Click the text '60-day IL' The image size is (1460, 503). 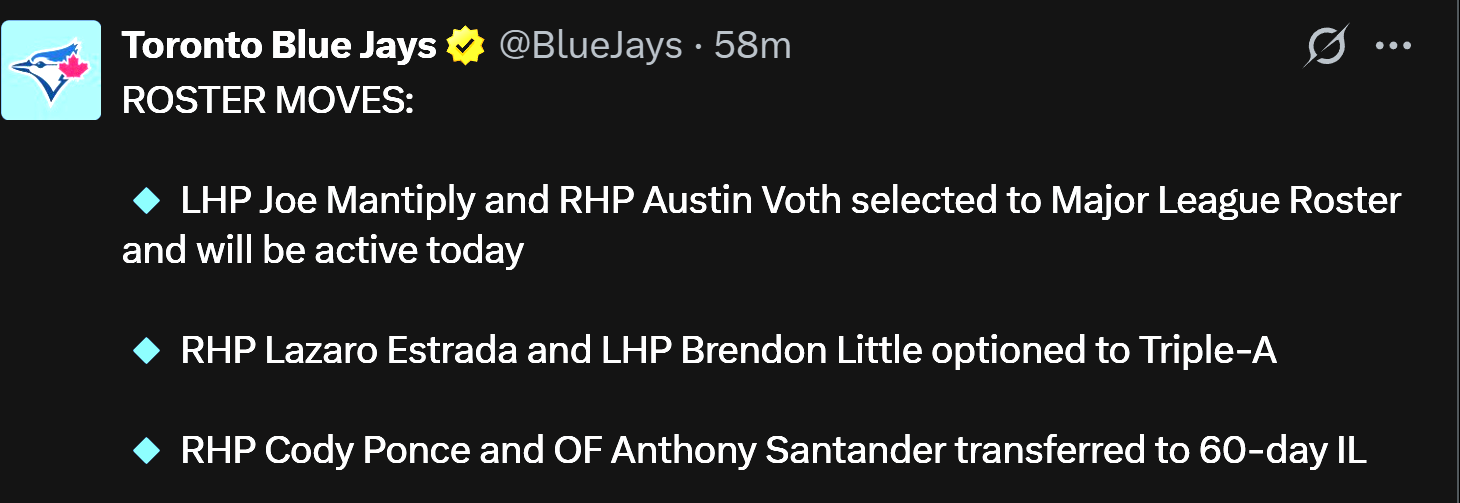[1281, 450]
